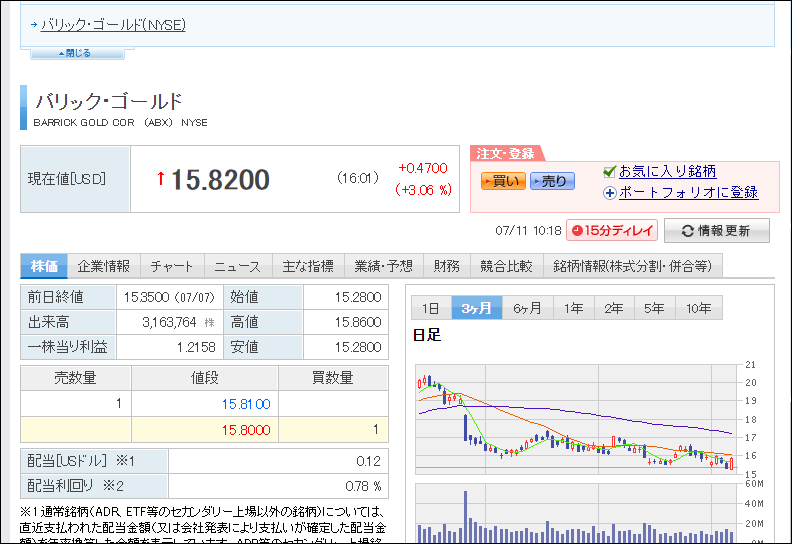Image resolution: width=792 pixels, height=544 pixels.
Task: Click the volume bar chart
Action: pos(576,513)
